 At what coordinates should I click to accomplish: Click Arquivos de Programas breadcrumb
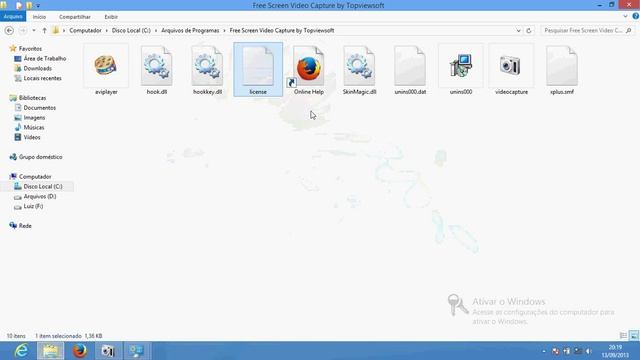click(x=190, y=31)
